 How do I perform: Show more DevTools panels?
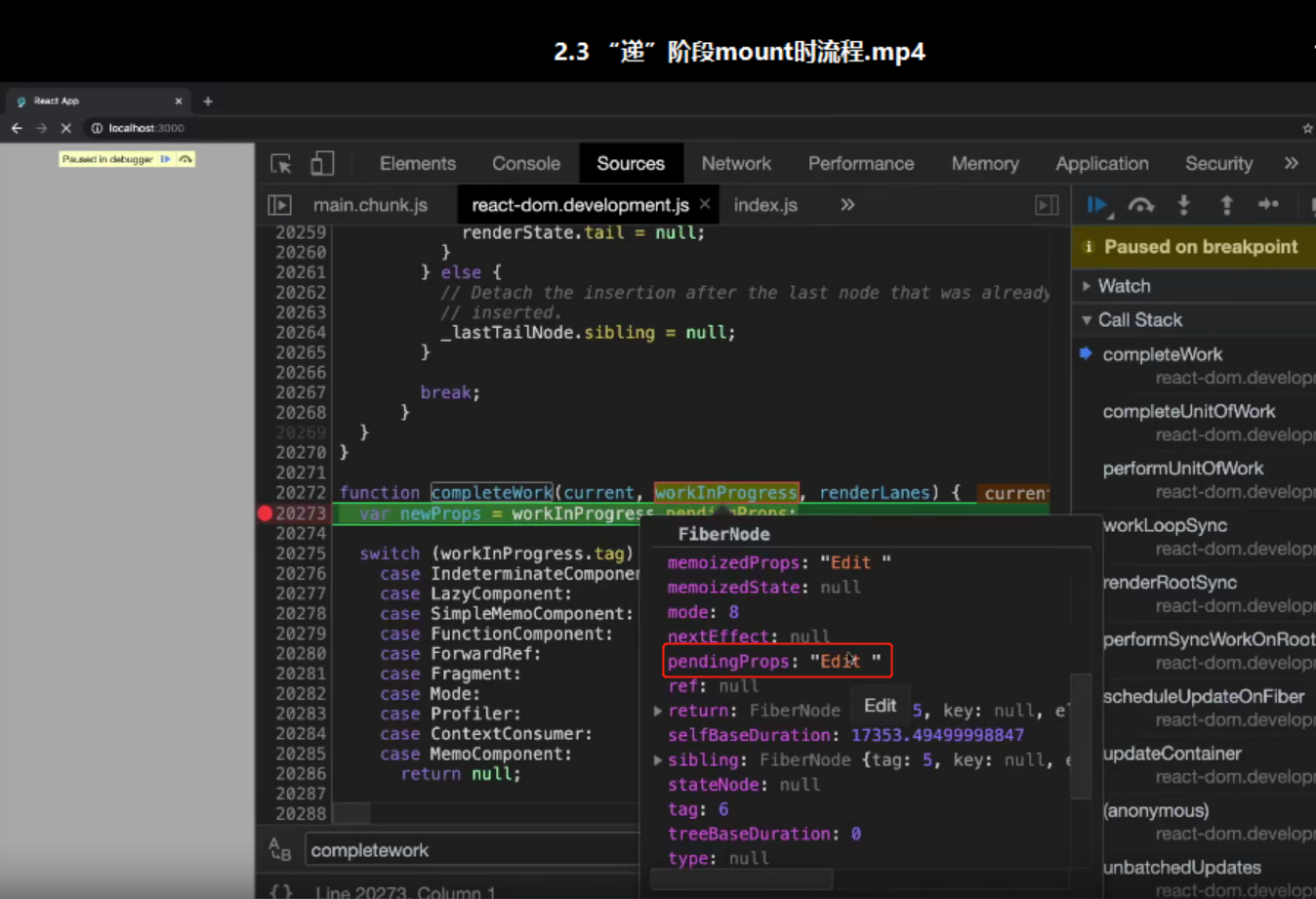click(1292, 163)
